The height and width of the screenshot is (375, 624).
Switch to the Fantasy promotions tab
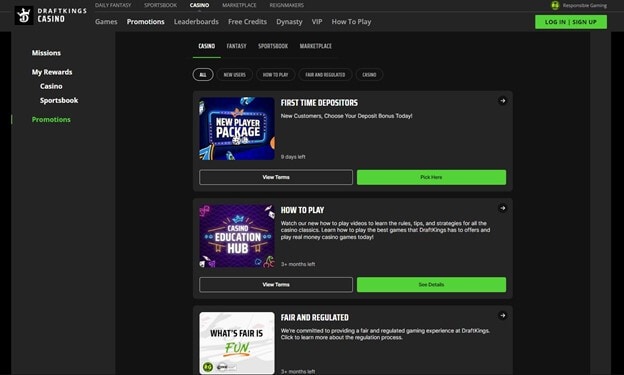pyautogui.click(x=236, y=46)
